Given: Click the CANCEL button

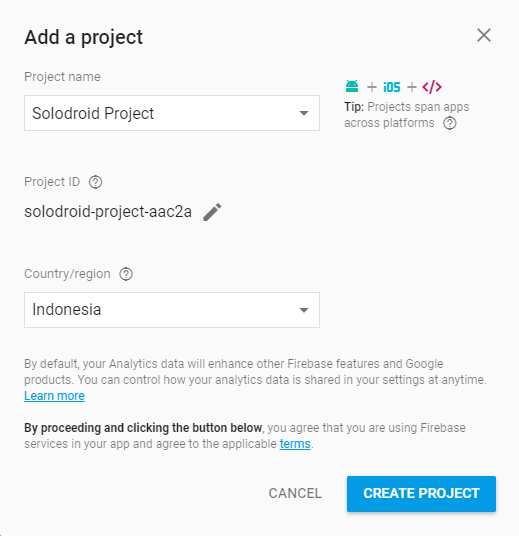Looking at the screenshot, I should pos(295,493).
